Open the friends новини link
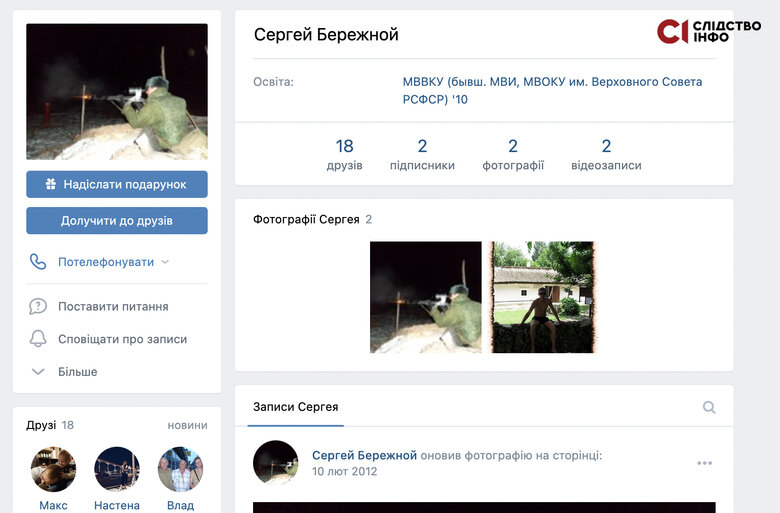The height and width of the screenshot is (513, 780). point(188,425)
